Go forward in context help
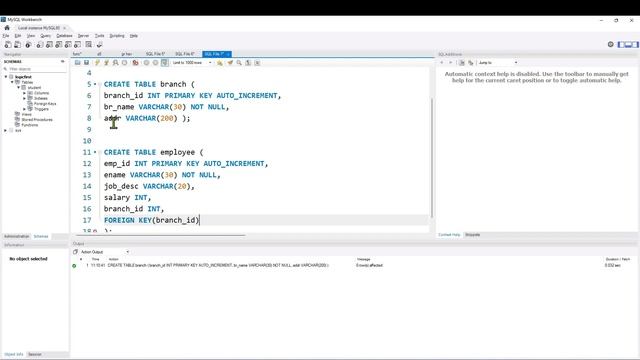This screenshot has height=360, width=640. pyautogui.click(x=451, y=63)
